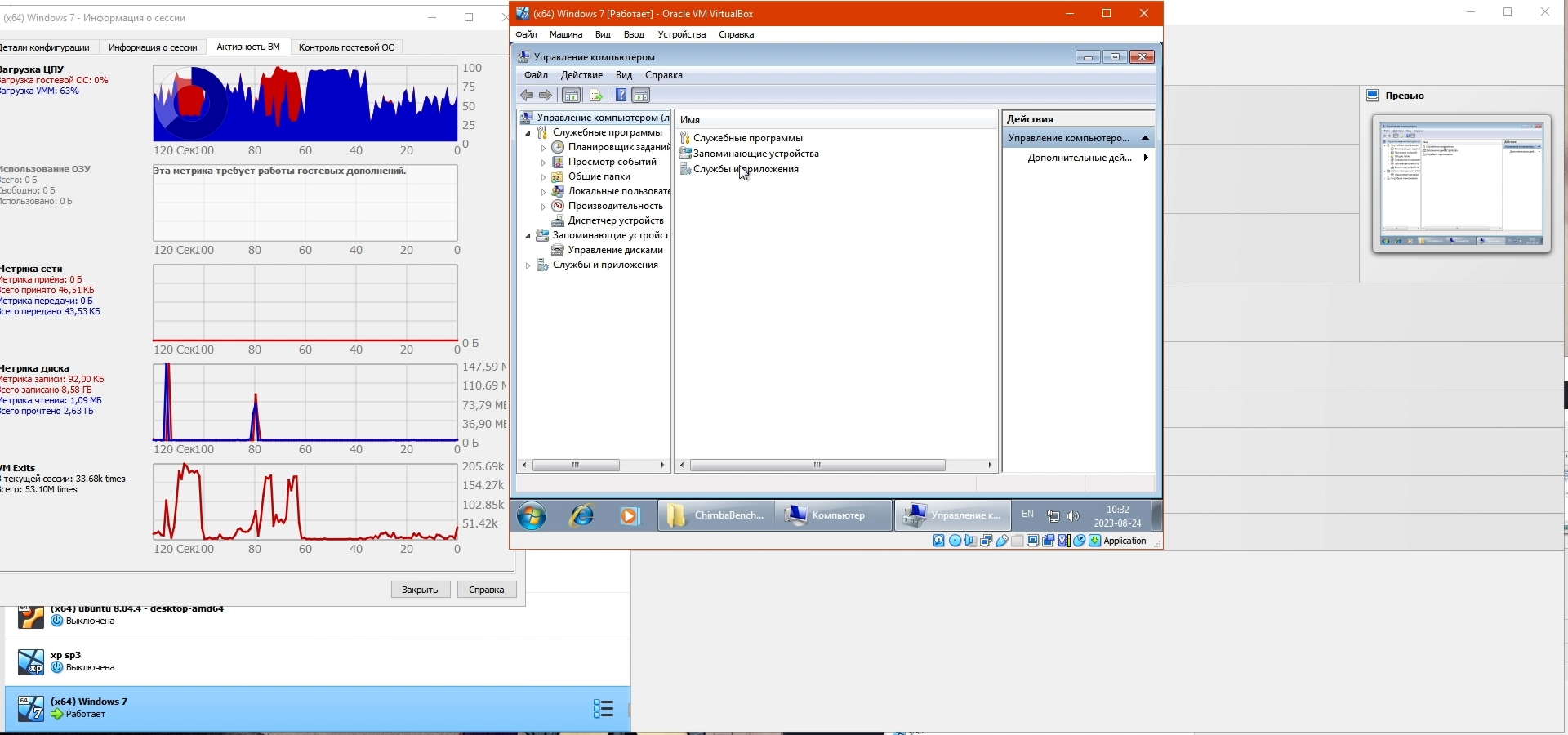Click the Help icon in the console toolbar
The image size is (1568, 735).
(x=621, y=96)
